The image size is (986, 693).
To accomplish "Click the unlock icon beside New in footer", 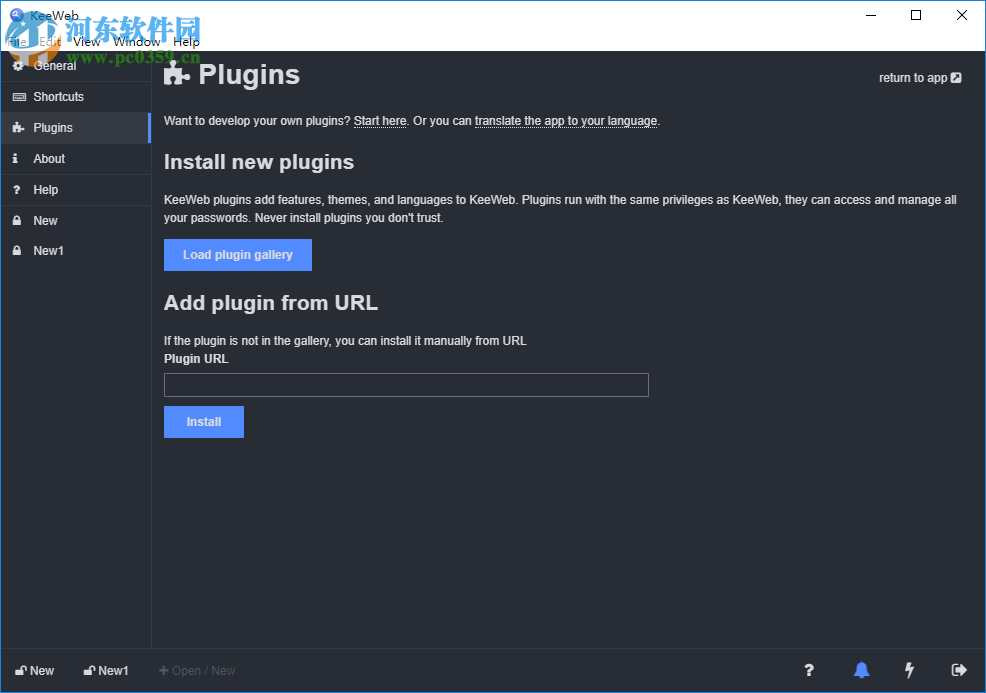I will [x=20, y=671].
